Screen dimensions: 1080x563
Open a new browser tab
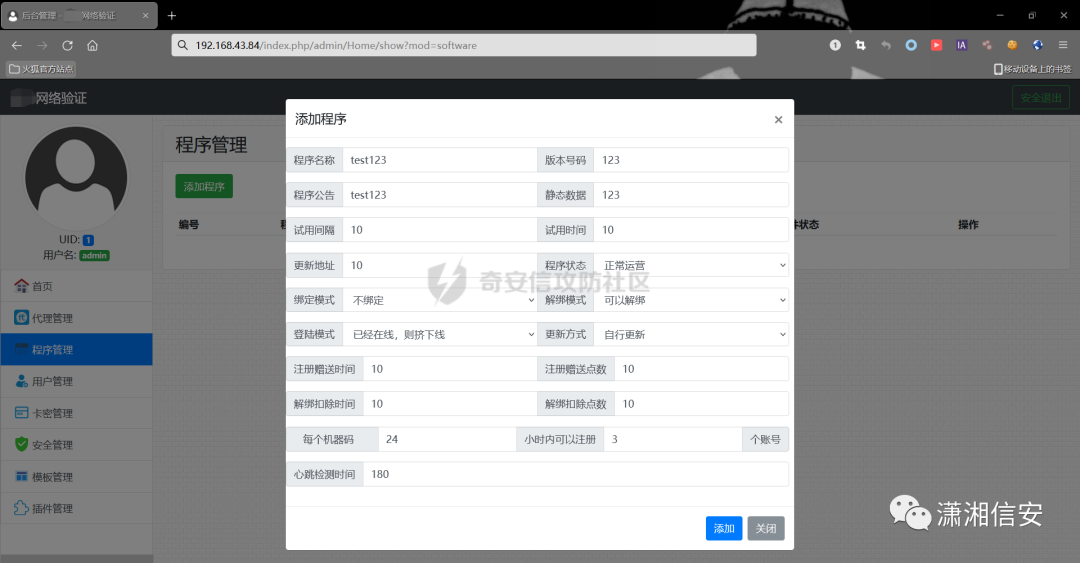(x=172, y=15)
